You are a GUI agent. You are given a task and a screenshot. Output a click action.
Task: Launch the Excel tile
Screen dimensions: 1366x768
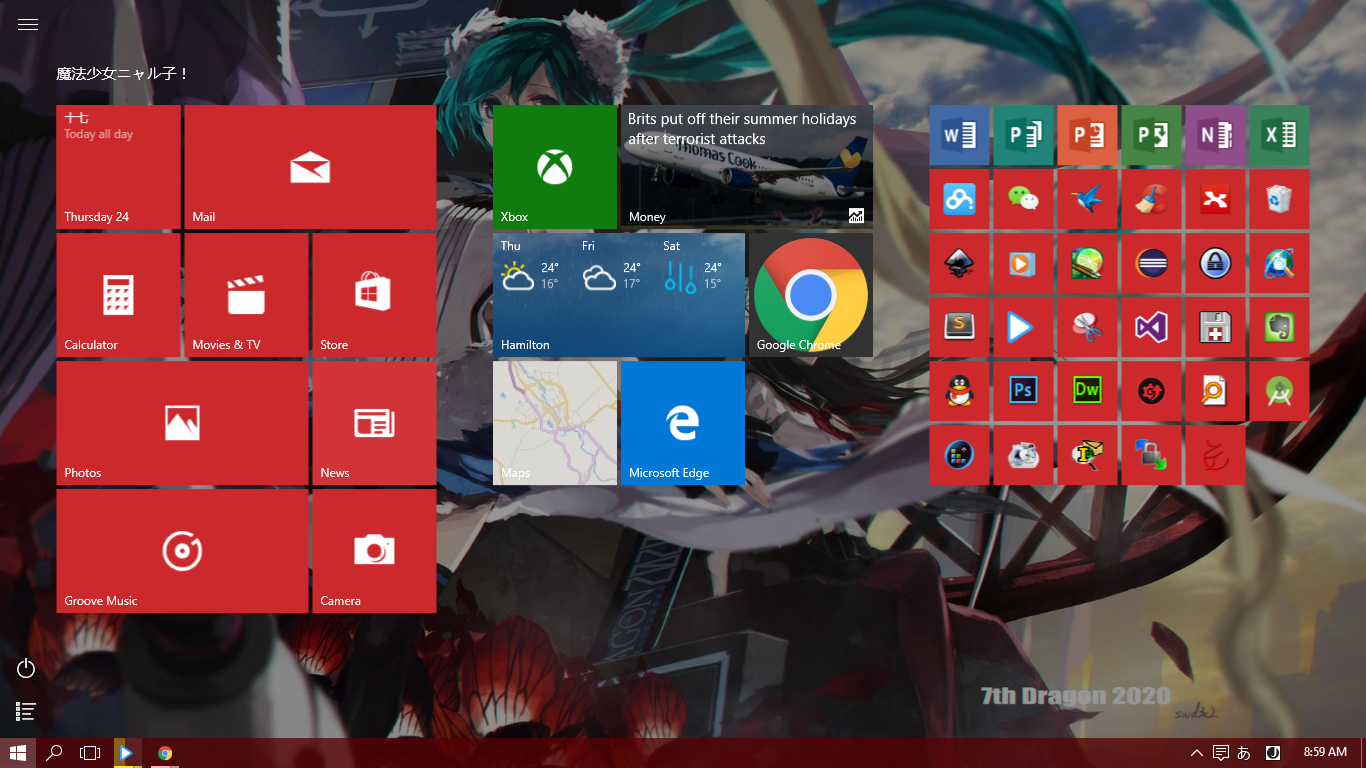point(1279,135)
